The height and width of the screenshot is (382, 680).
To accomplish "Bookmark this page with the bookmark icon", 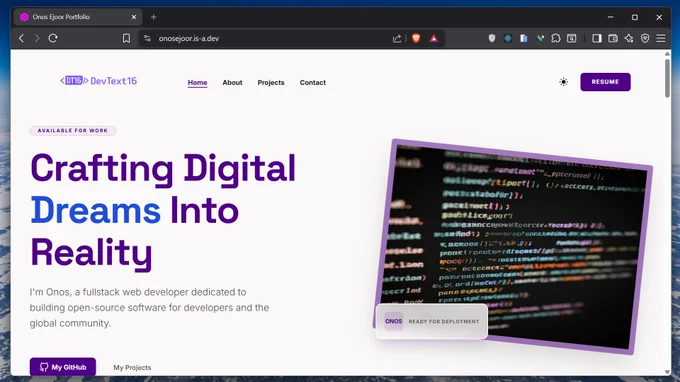I will pyautogui.click(x=126, y=38).
